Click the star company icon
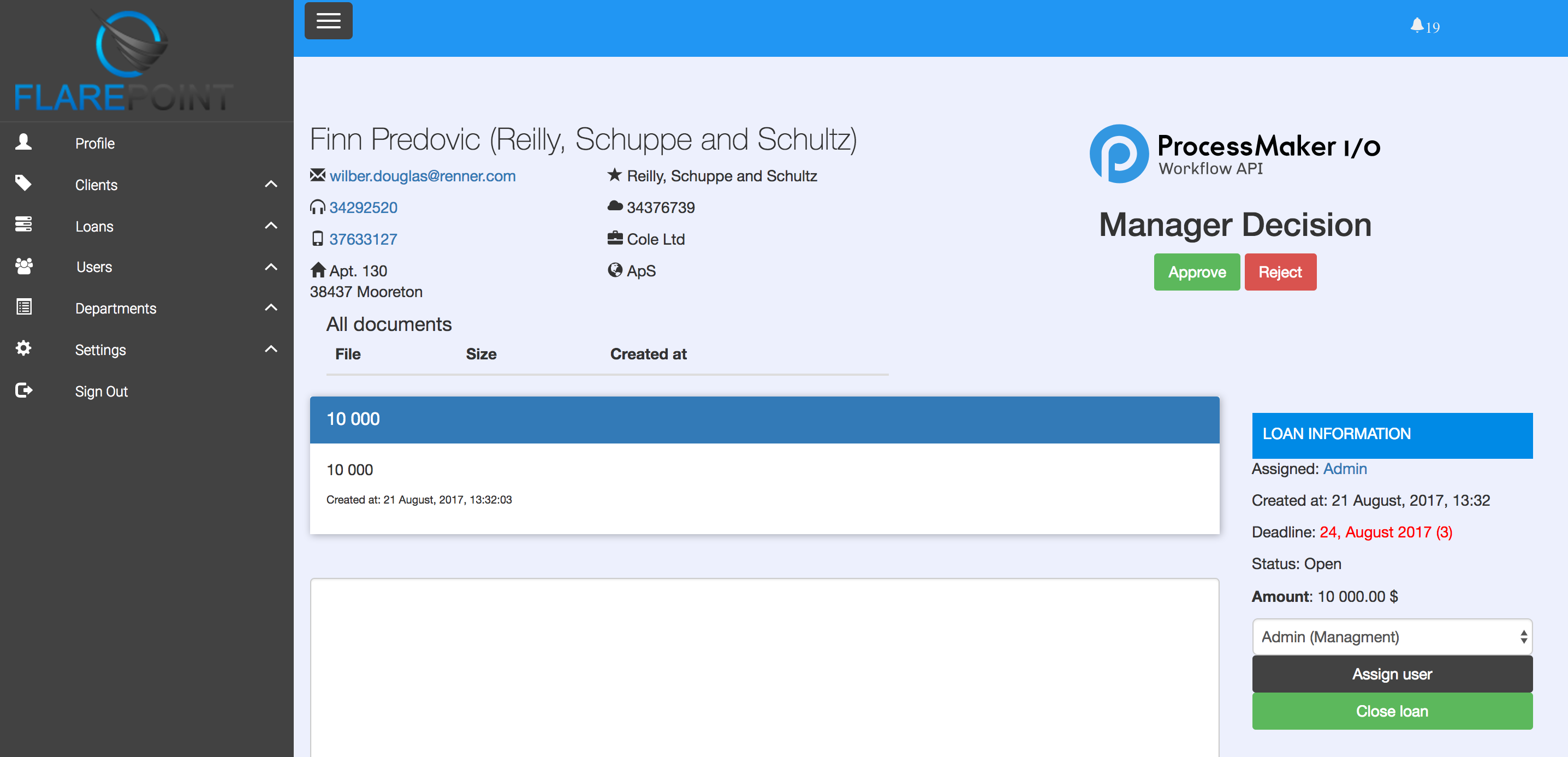Image resolution: width=1568 pixels, height=757 pixels. (x=615, y=175)
